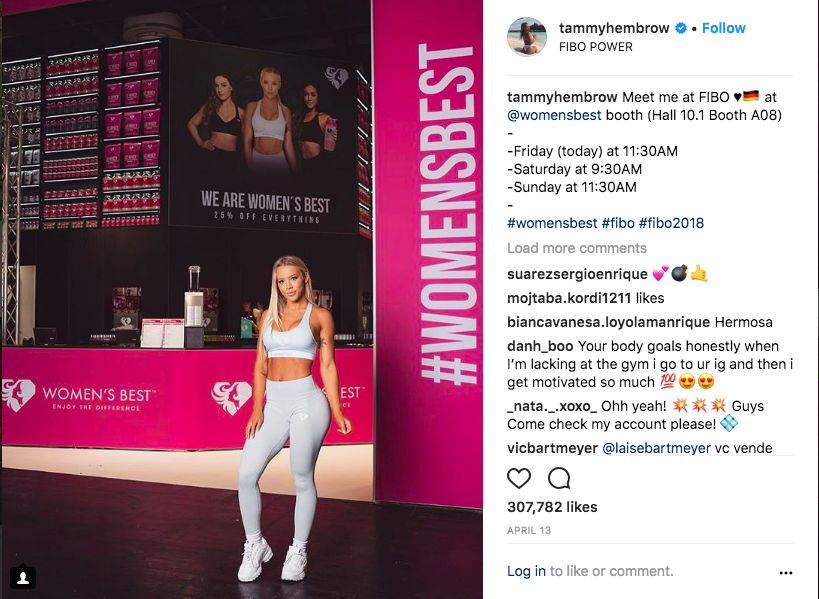Open commenter danh_boo's profile
819x599 pixels.
coord(540,346)
